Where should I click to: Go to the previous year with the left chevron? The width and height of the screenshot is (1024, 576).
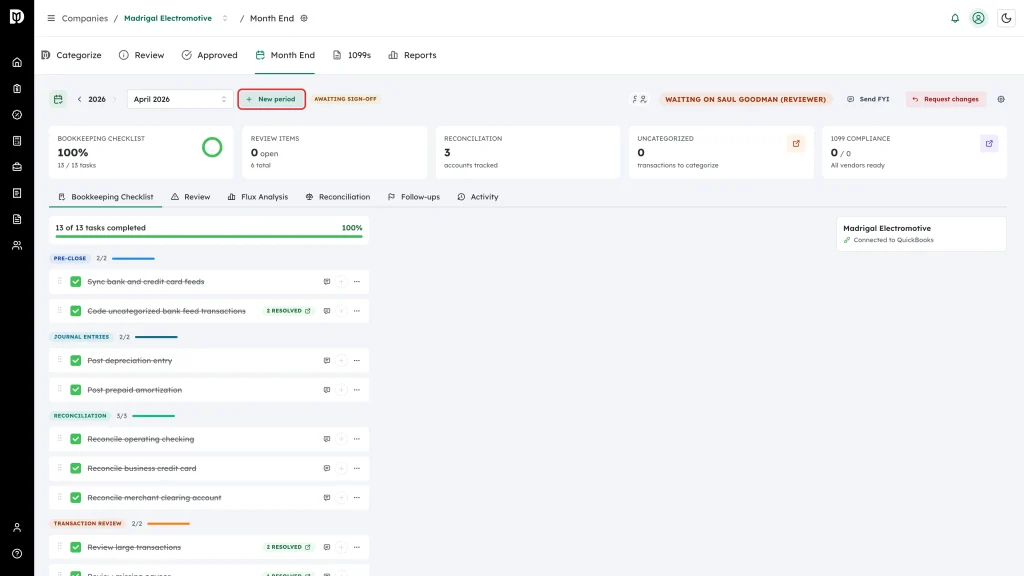pyautogui.click(x=80, y=99)
